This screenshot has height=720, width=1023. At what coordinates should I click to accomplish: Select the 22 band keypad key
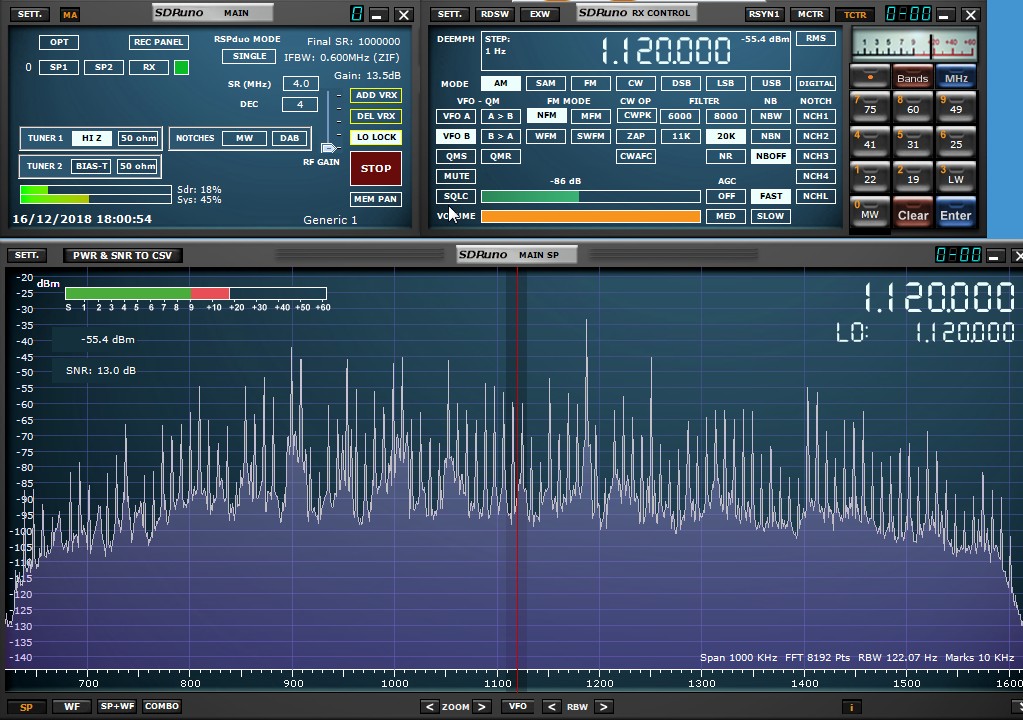[x=870, y=177]
